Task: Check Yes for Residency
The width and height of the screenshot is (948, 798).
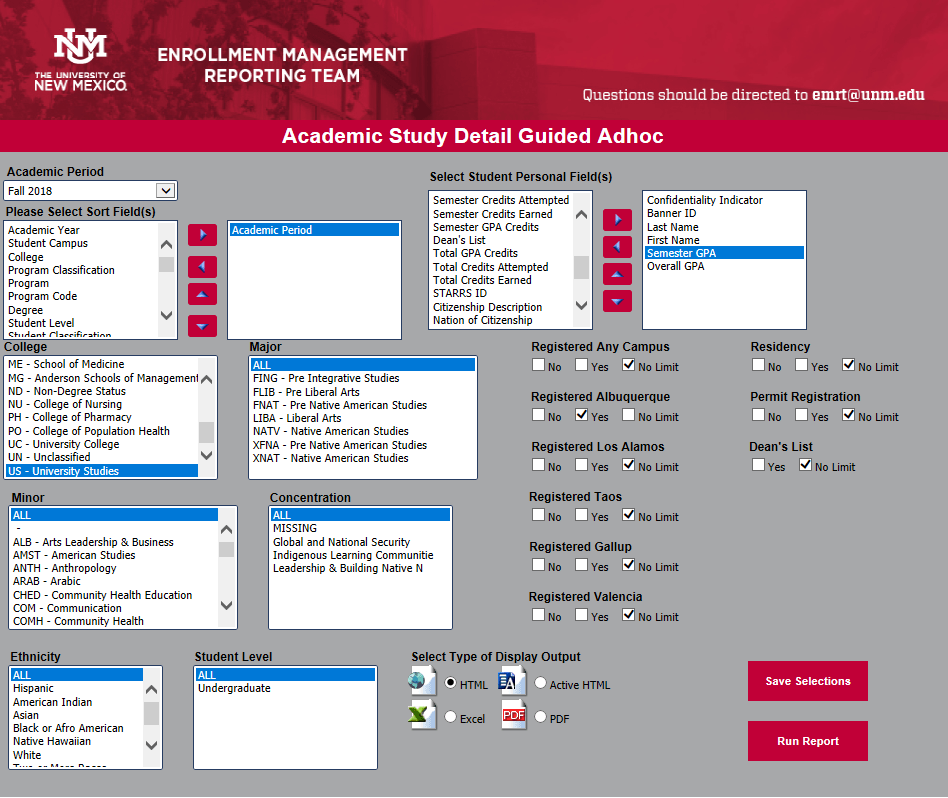Action: 802,365
